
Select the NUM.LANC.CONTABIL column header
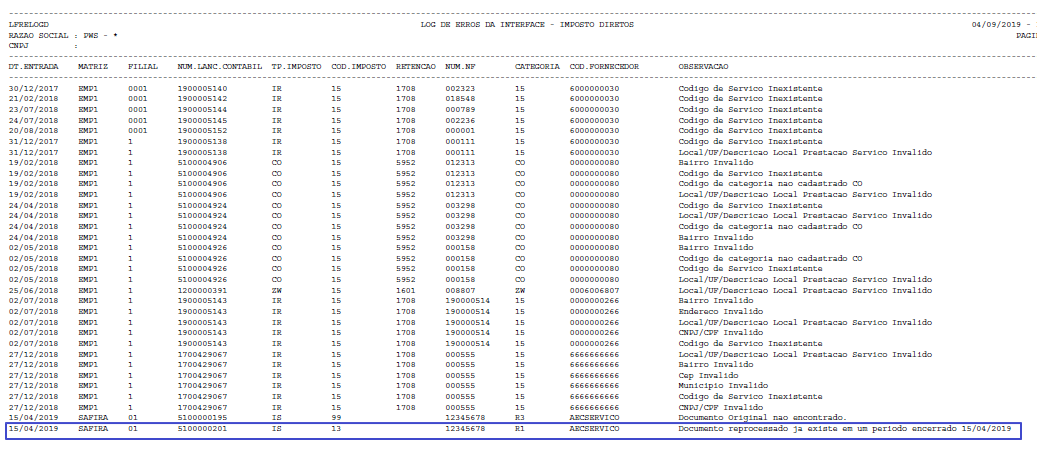[x=220, y=67]
